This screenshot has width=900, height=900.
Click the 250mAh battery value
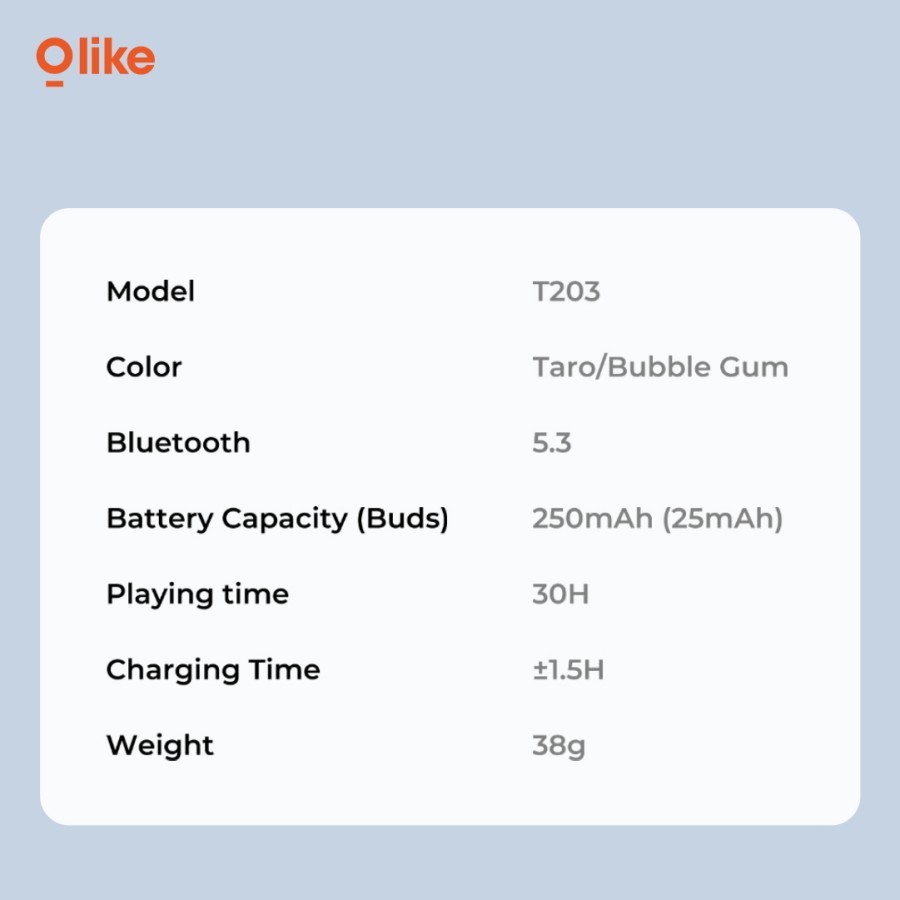point(592,519)
